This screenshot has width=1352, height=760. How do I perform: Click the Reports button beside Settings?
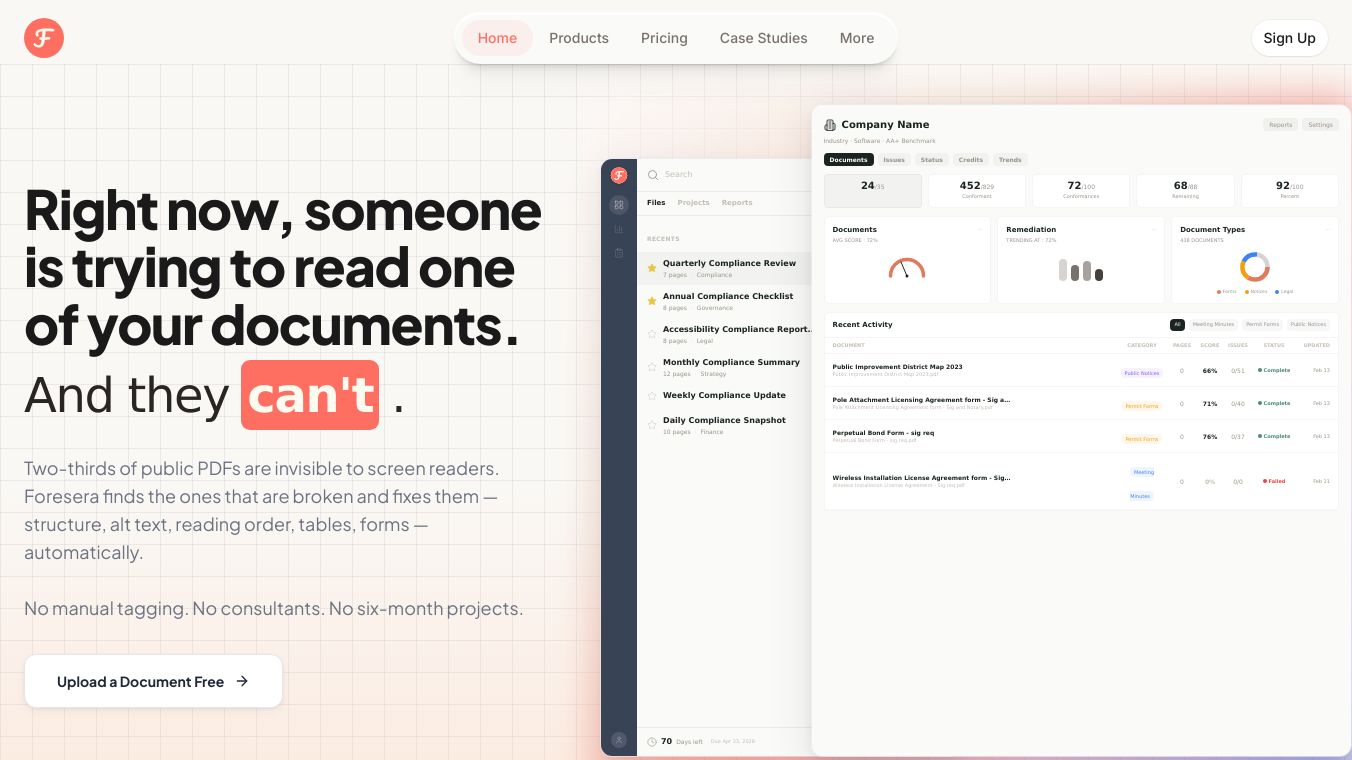[1280, 125]
